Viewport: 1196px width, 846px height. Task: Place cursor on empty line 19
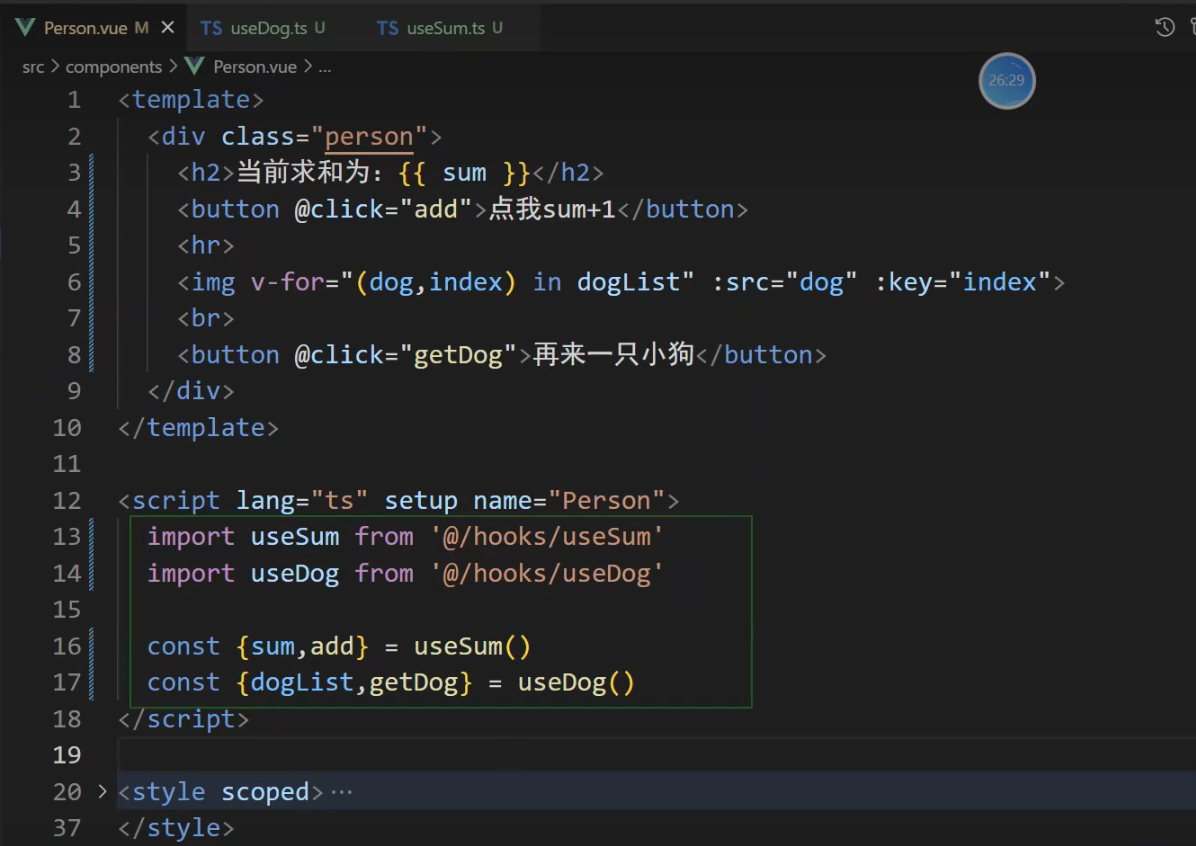click(656, 755)
